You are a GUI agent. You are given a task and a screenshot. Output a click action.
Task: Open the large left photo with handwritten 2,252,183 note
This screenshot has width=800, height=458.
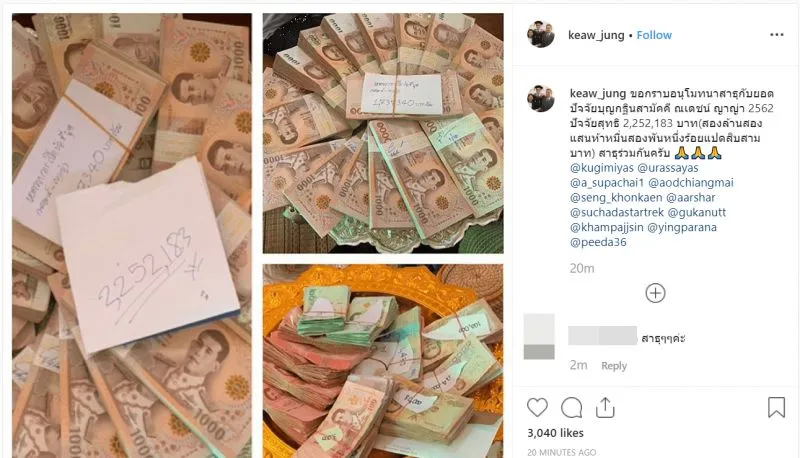click(x=132, y=236)
